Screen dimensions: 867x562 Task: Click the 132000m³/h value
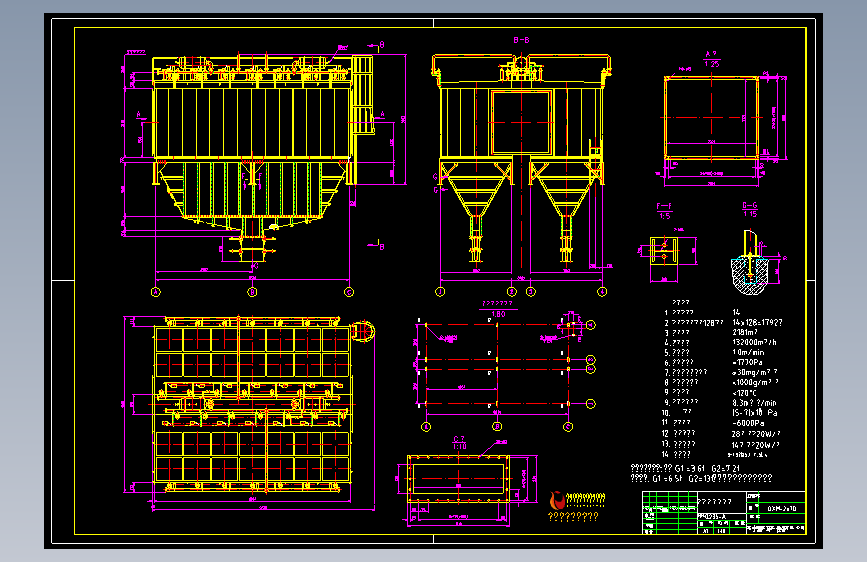(754, 342)
